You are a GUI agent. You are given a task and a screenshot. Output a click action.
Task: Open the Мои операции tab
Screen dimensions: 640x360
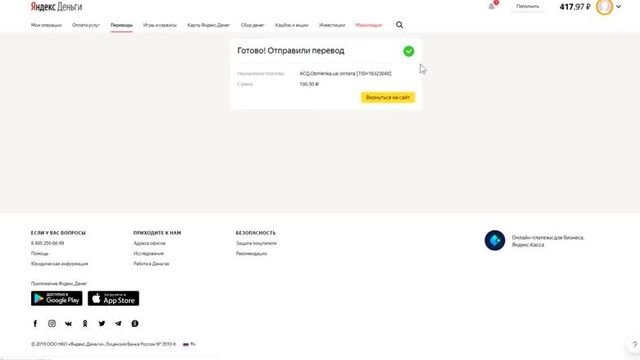click(46, 25)
